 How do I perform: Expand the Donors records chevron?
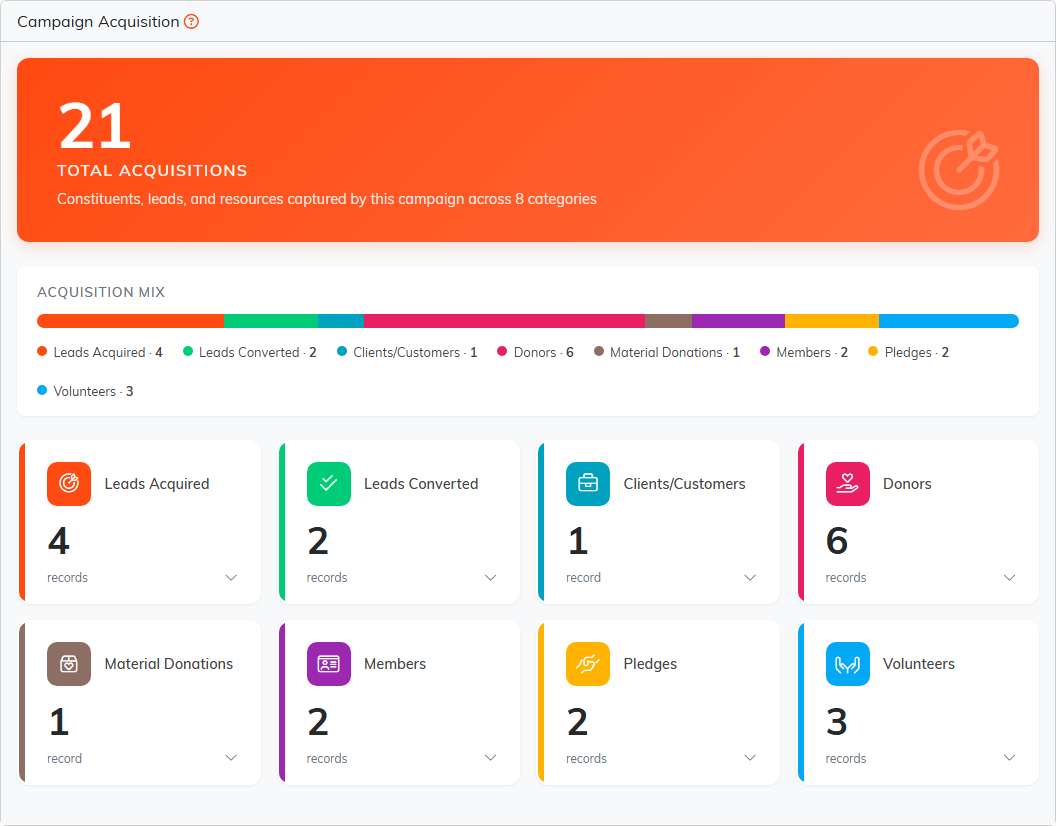pyautogui.click(x=1009, y=577)
